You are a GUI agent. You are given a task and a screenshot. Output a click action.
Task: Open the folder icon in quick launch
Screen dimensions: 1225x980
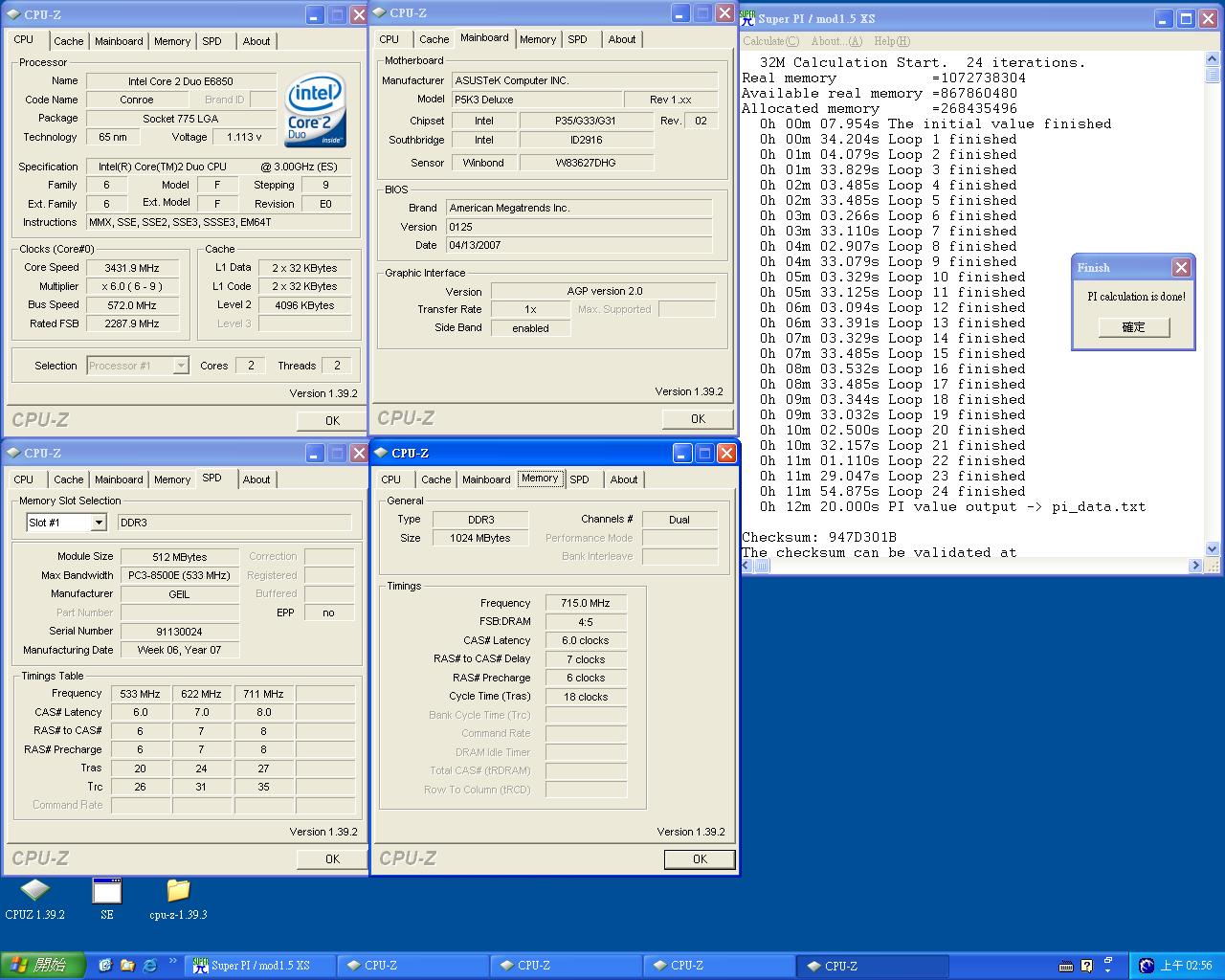[x=127, y=966]
